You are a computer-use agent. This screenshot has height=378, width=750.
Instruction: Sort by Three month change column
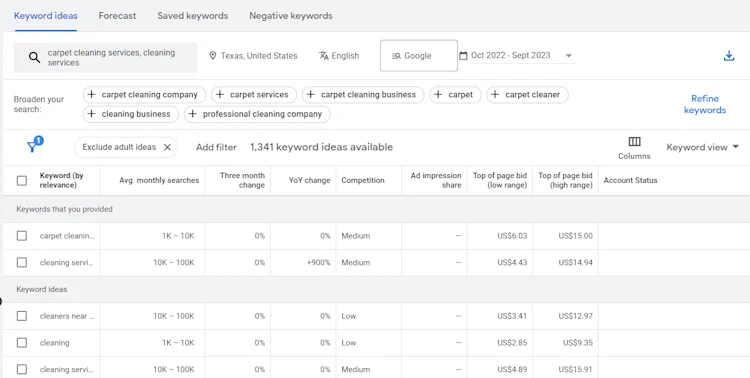click(x=243, y=180)
